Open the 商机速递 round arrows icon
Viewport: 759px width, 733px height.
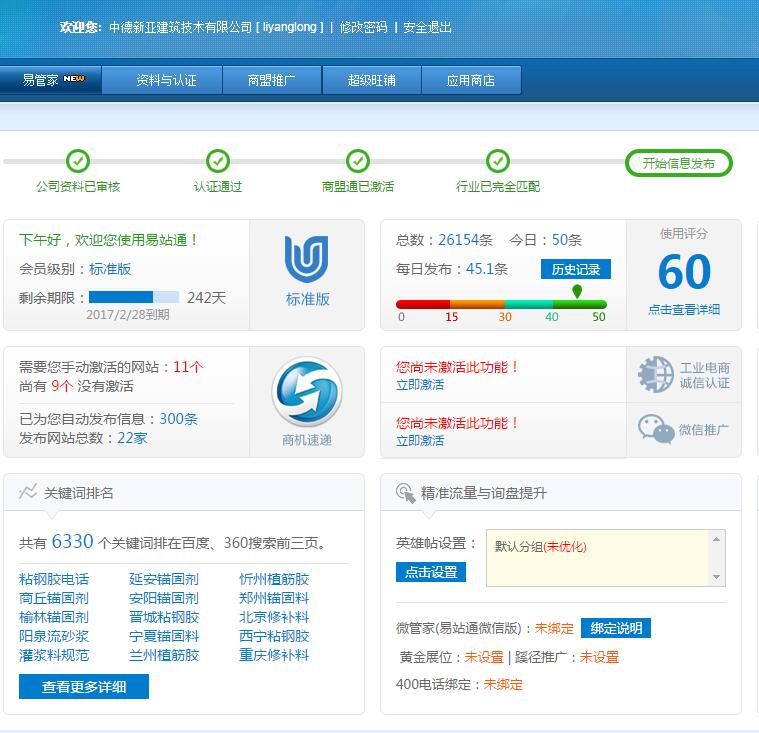tap(307, 392)
